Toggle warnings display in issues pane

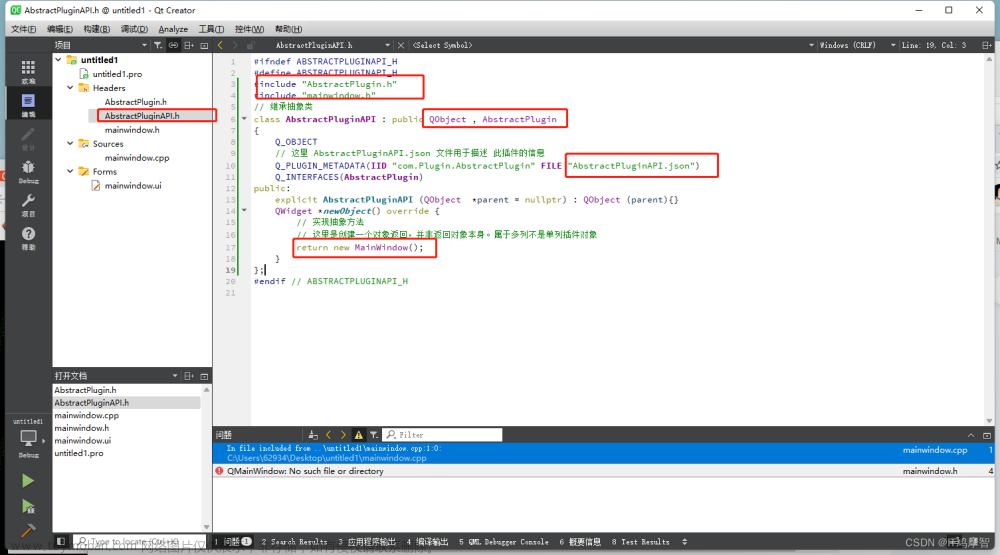(358, 435)
